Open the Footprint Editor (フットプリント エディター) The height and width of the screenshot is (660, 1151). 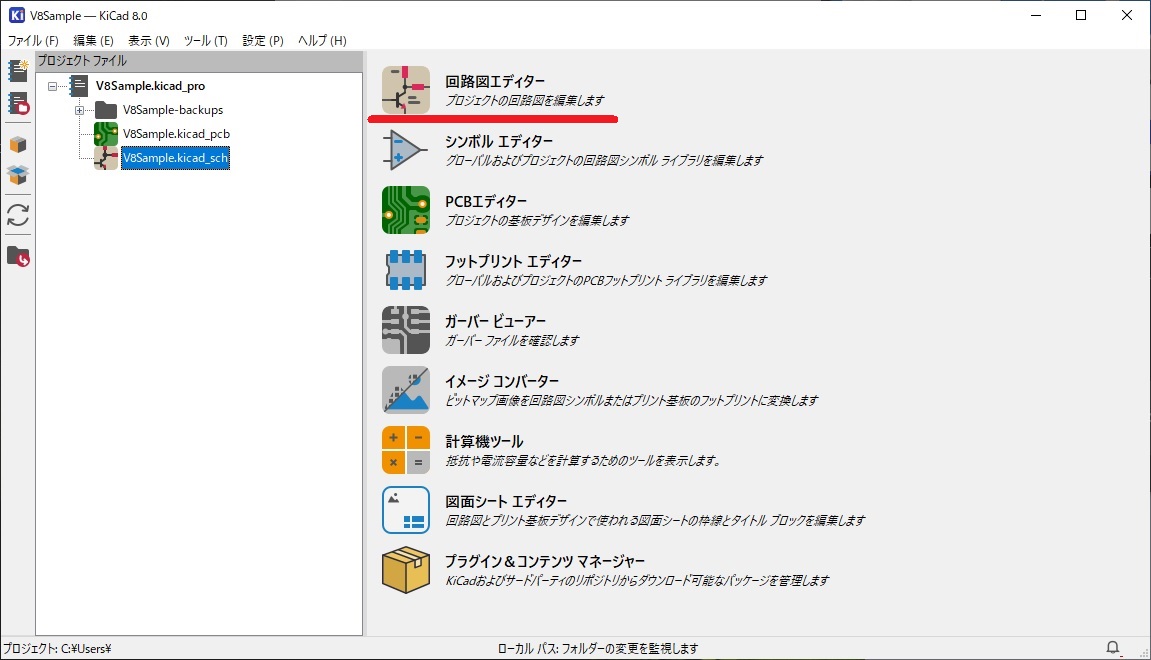click(405, 270)
